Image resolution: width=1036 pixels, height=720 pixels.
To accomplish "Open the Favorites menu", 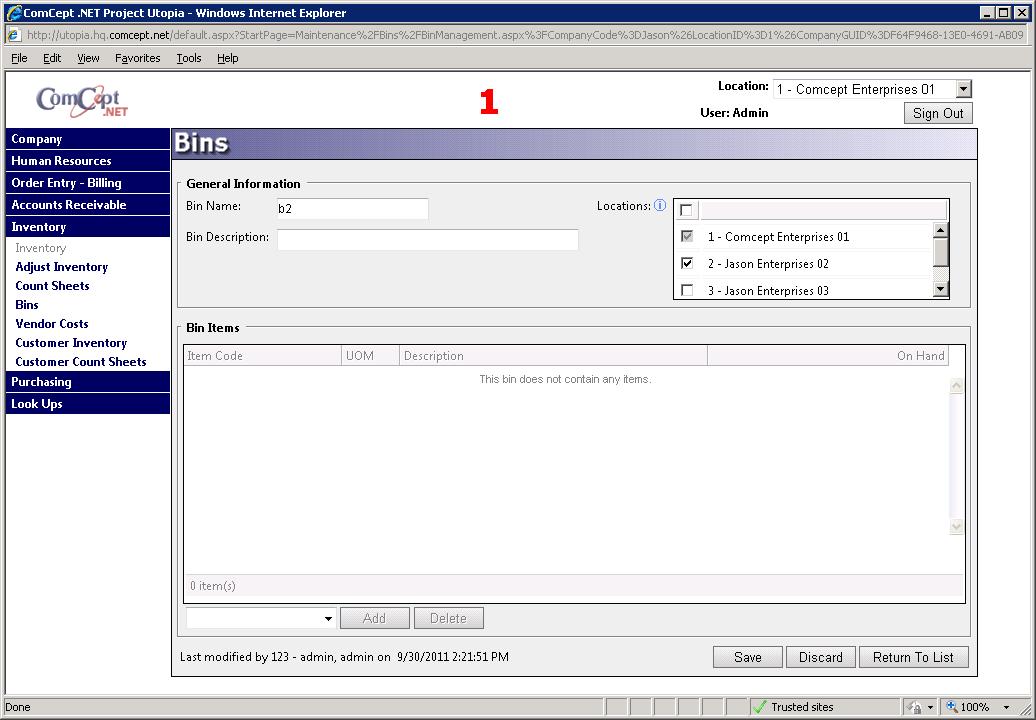I will click(x=137, y=58).
